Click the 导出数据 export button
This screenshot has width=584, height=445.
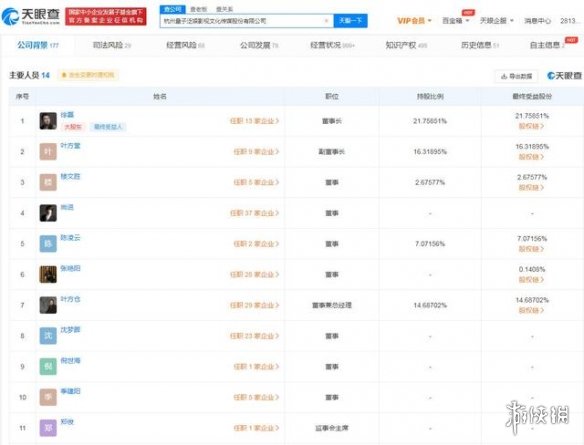(516, 76)
